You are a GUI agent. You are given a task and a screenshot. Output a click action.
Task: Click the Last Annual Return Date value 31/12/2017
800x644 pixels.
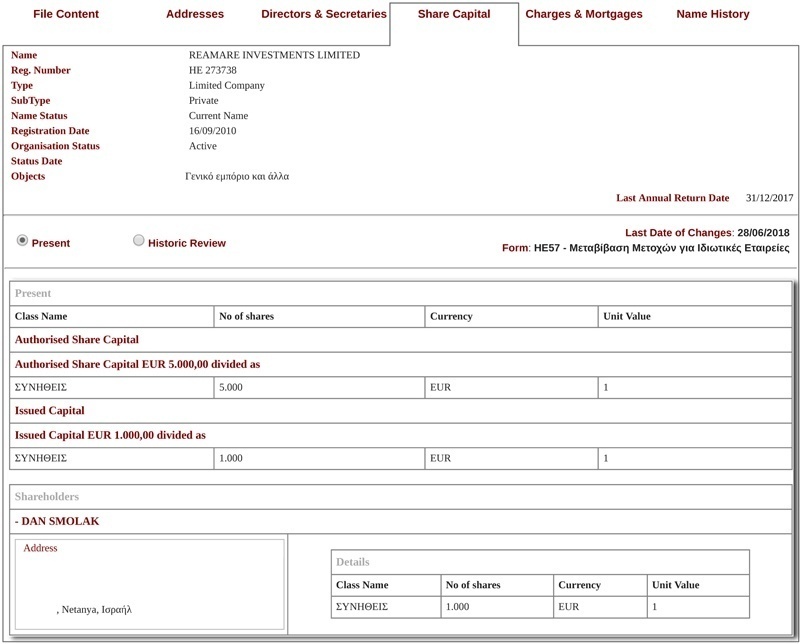pyautogui.click(x=769, y=198)
